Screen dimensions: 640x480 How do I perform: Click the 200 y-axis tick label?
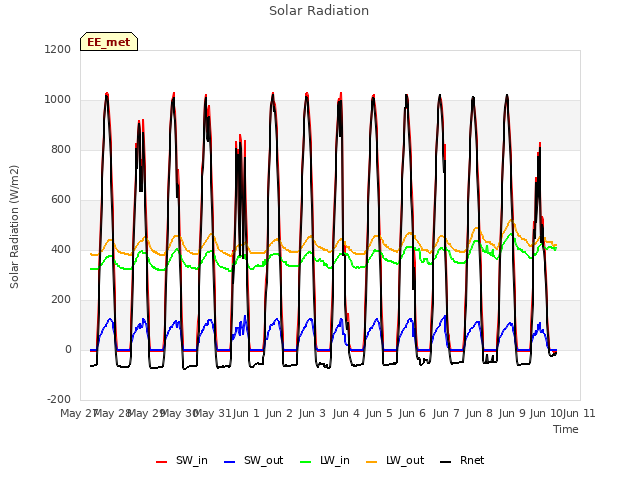click(61, 300)
